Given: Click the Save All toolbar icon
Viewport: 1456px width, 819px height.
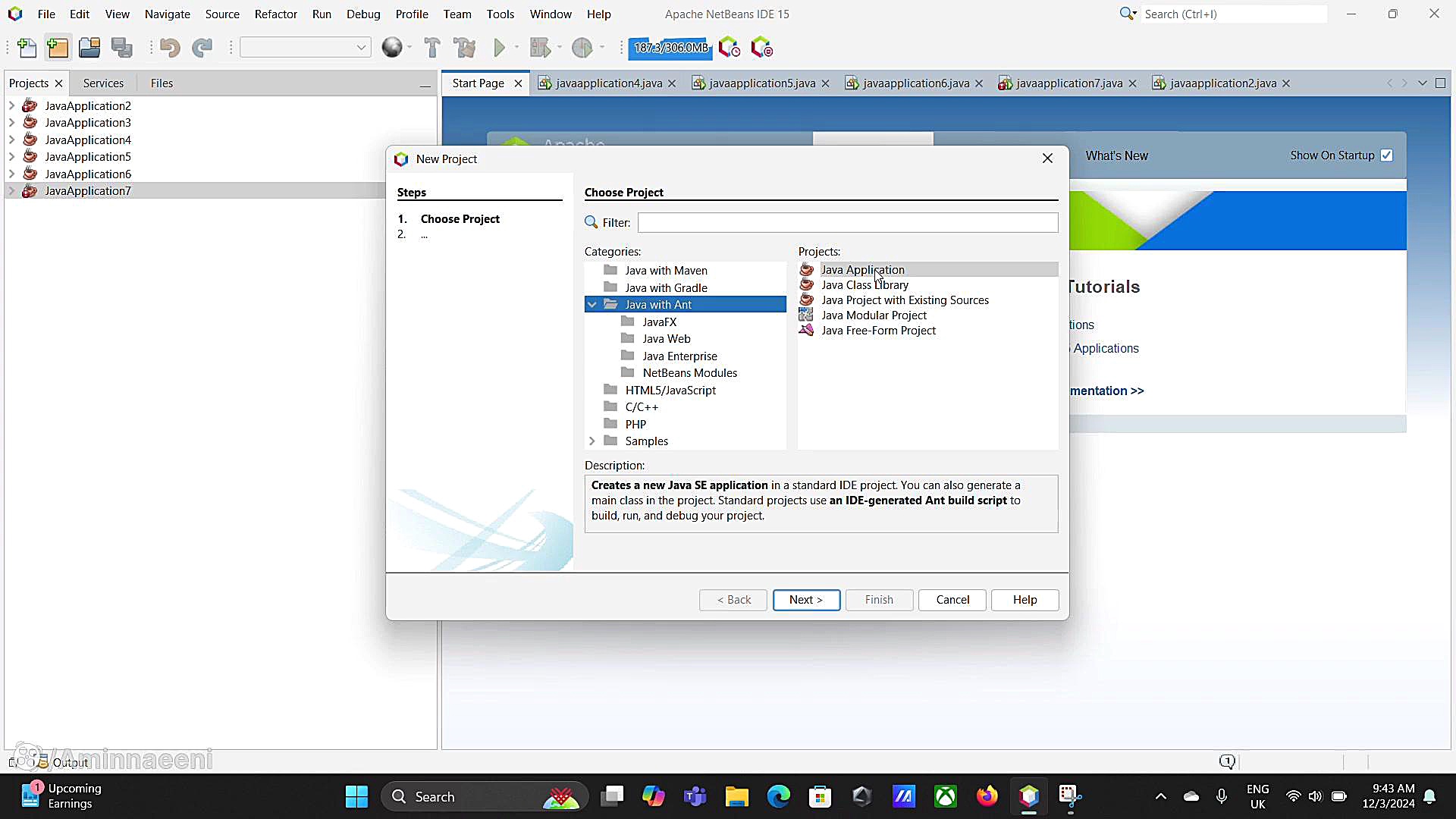Looking at the screenshot, I should click(x=122, y=48).
